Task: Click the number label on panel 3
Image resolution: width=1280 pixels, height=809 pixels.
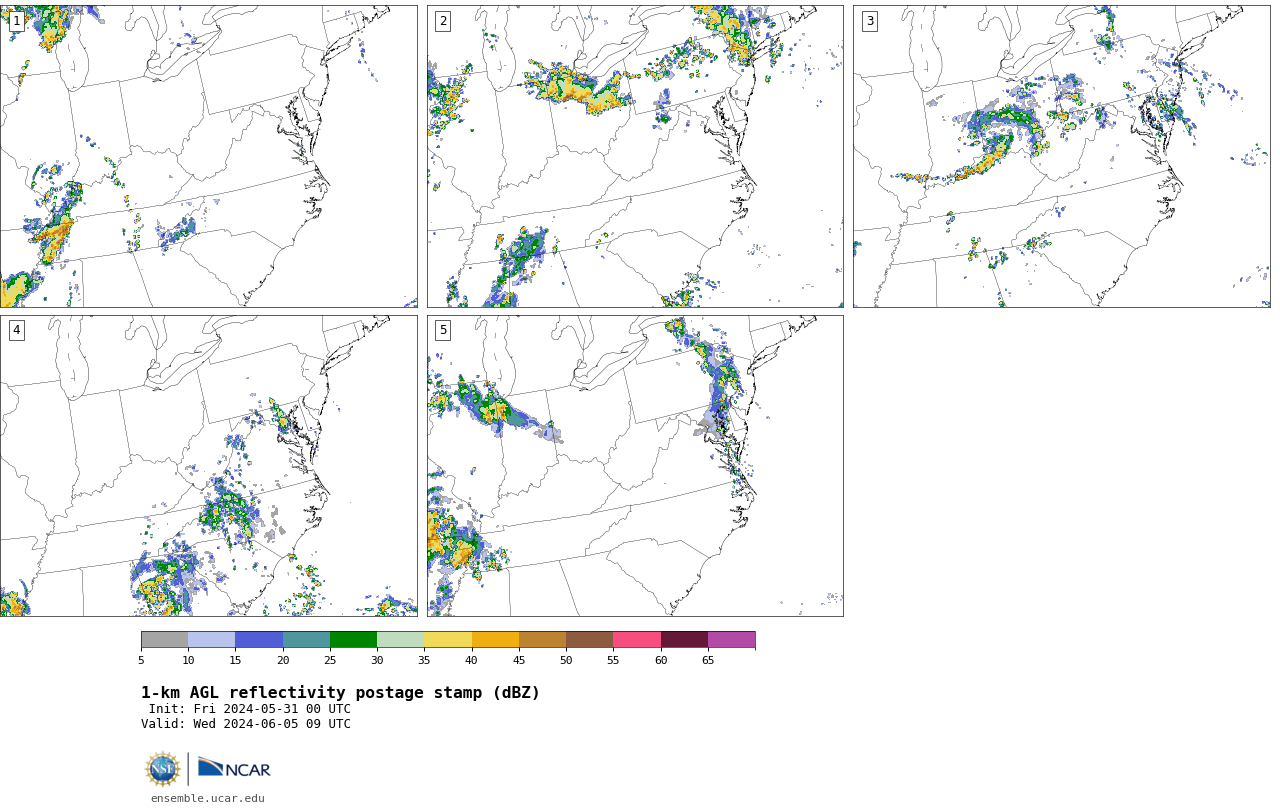Action: pos(869,21)
